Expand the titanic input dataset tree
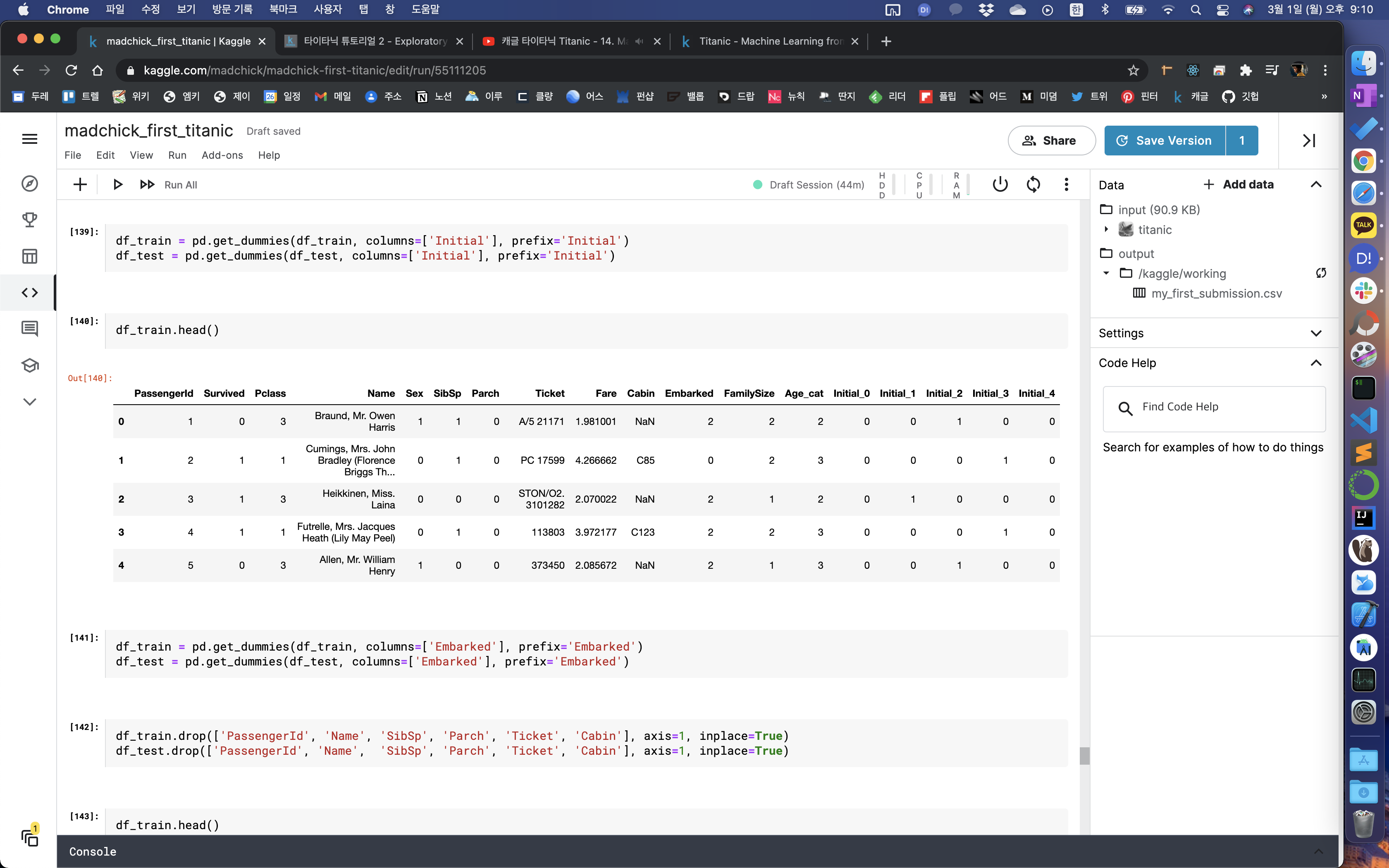Screen dimensions: 1389x868 click(x=1106, y=230)
